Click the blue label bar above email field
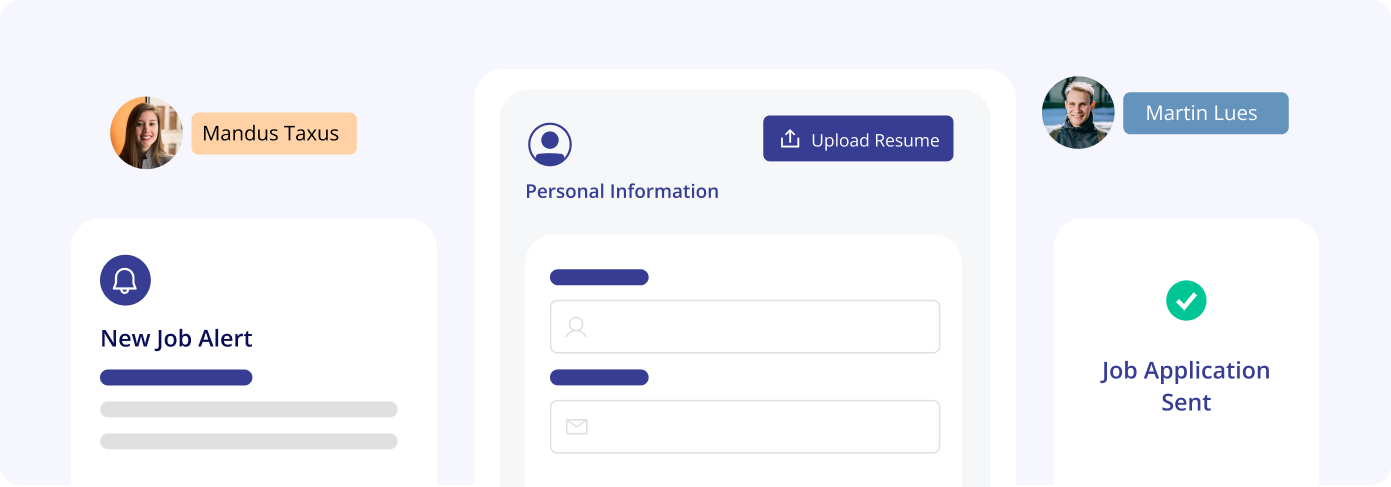This screenshot has width=1391, height=487. [x=599, y=377]
